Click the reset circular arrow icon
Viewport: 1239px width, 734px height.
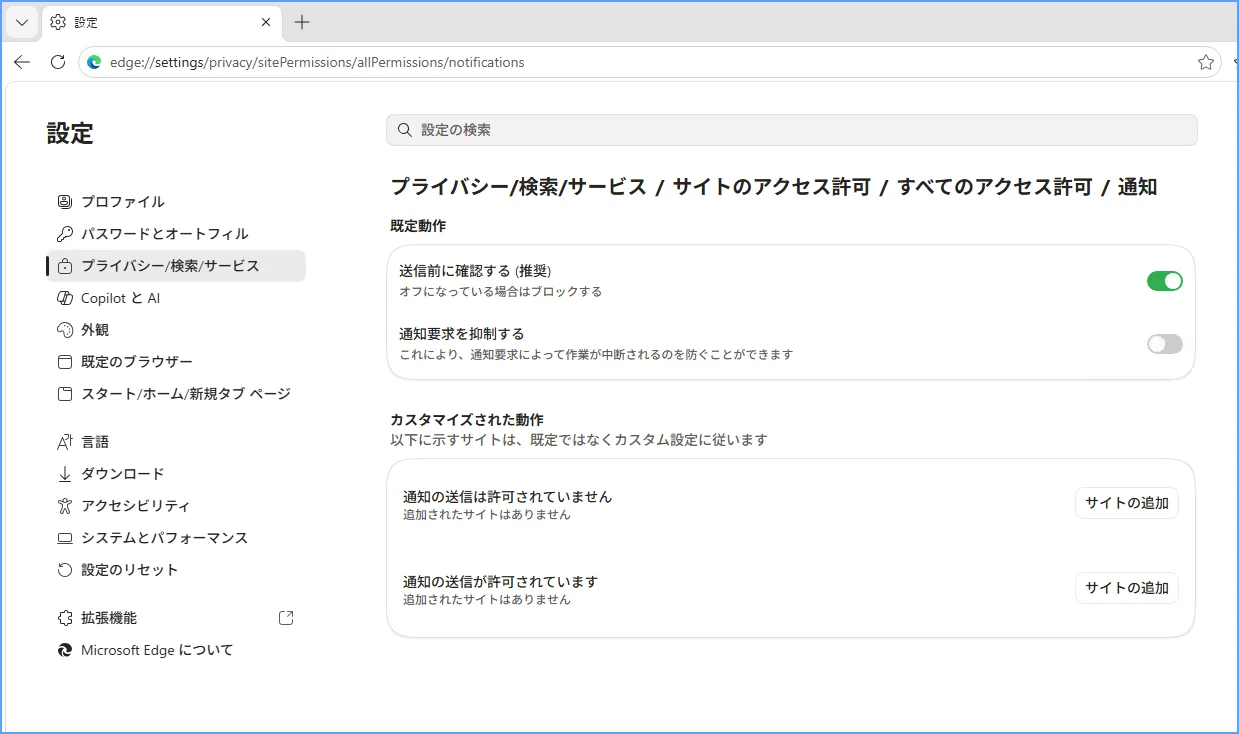pyautogui.click(x=65, y=570)
